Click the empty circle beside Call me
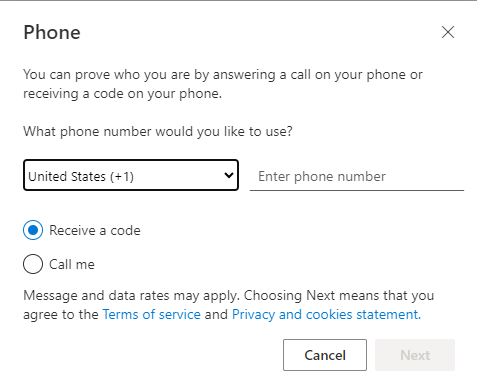Viewport: 477px width, 385px height. (33, 264)
